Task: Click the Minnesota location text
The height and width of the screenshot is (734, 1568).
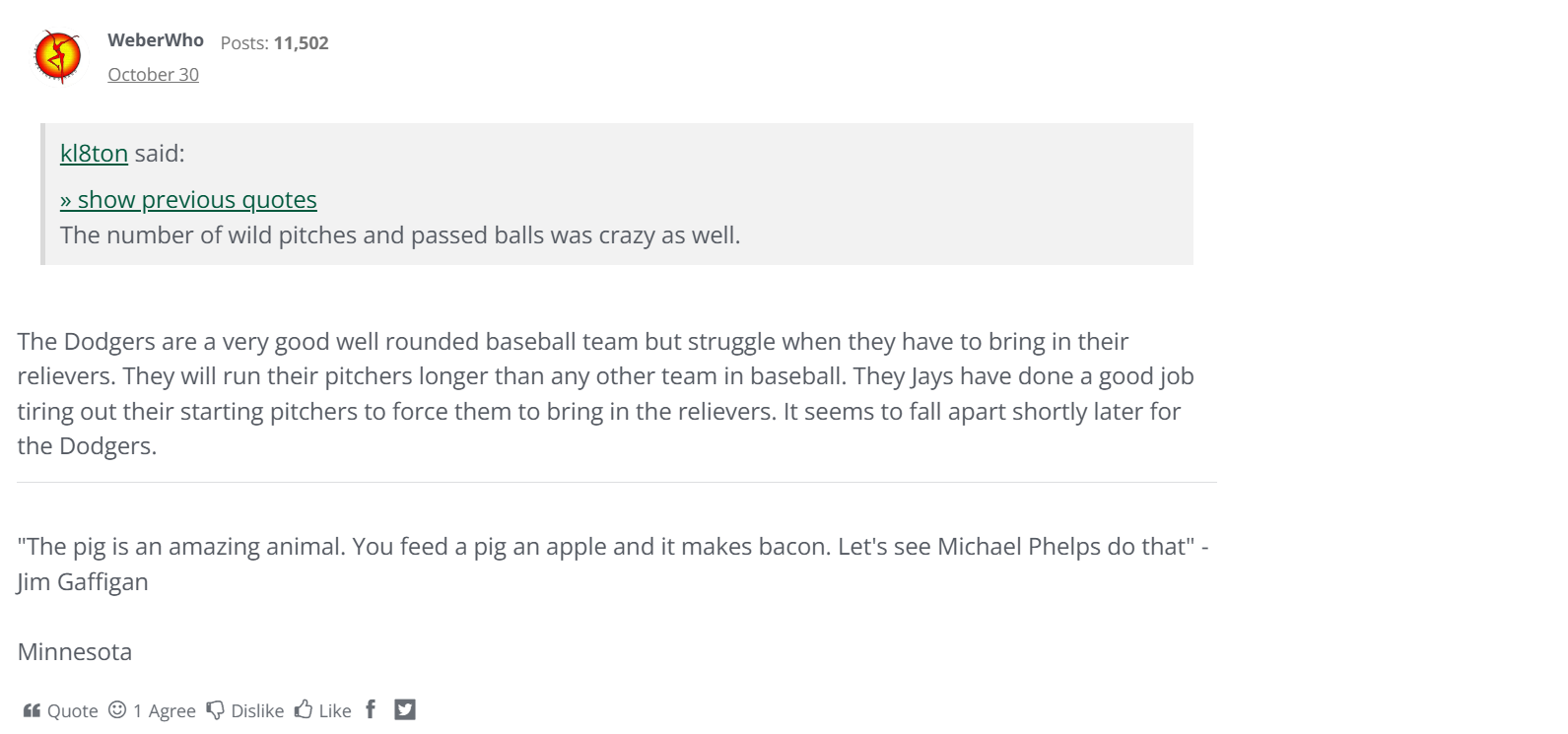Action: tap(75, 652)
